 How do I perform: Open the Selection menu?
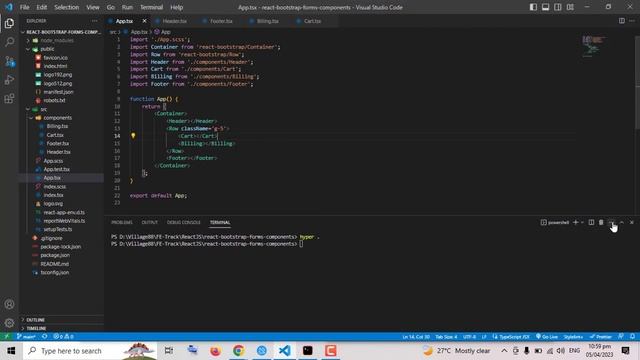(x=67, y=7)
